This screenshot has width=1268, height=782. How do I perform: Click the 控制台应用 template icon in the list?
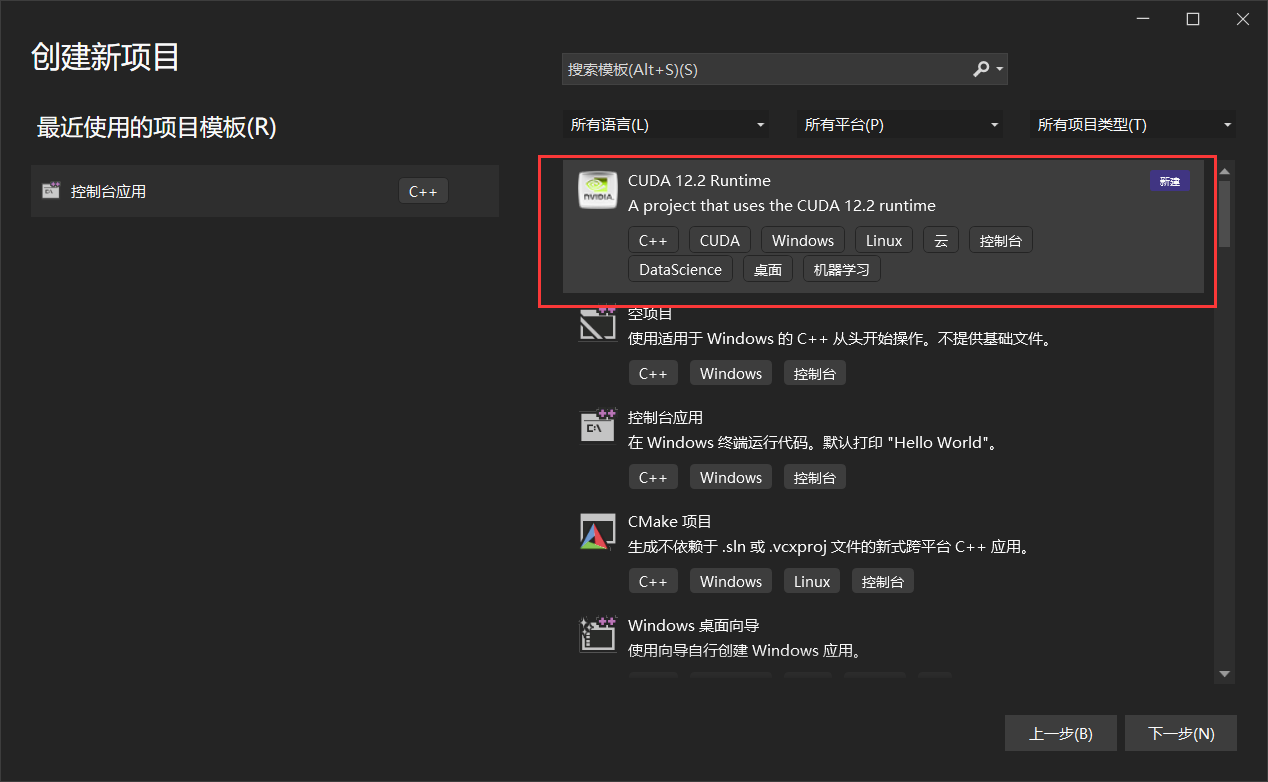coord(597,426)
